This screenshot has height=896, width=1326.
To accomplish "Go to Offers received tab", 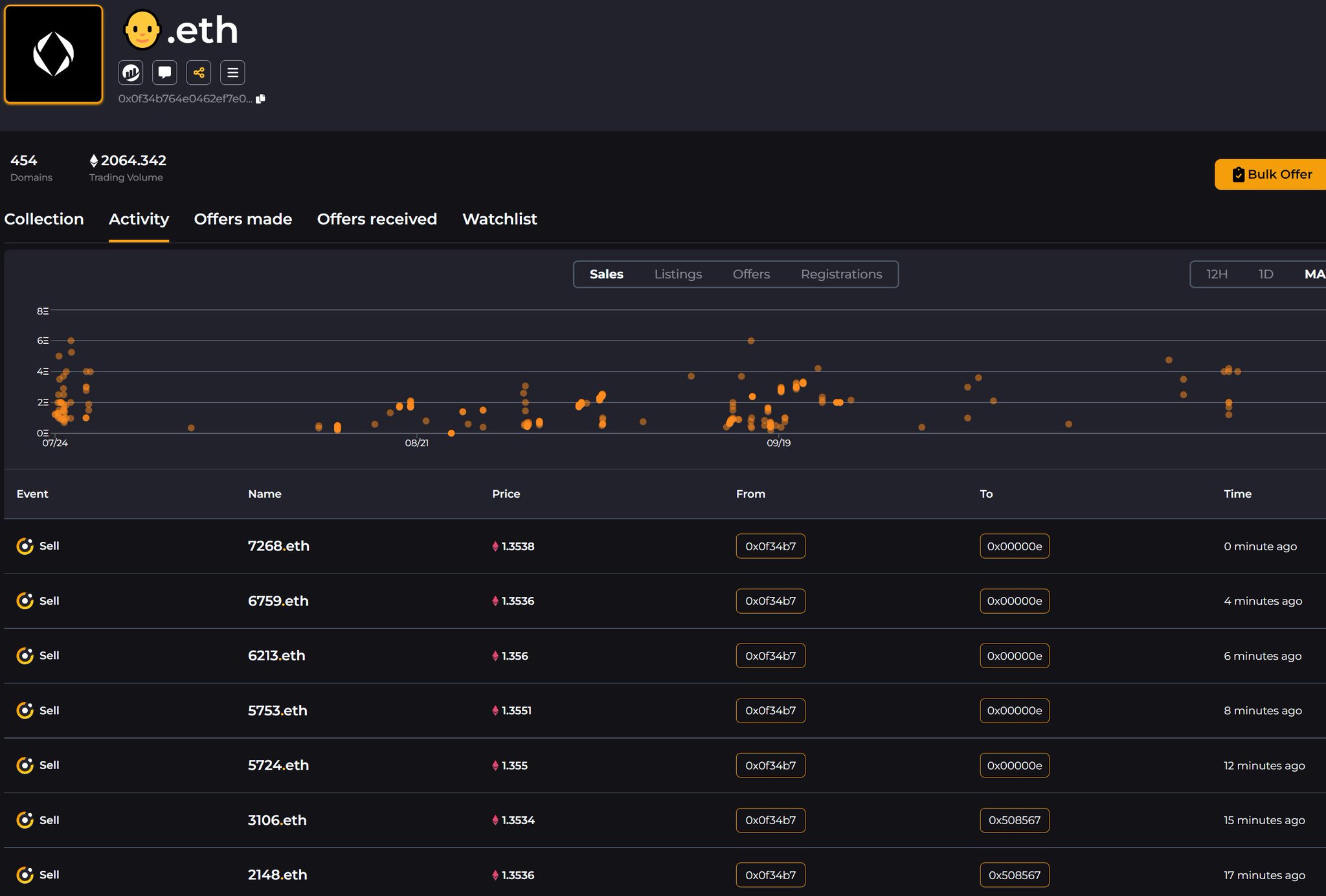I will pos(376,219).
